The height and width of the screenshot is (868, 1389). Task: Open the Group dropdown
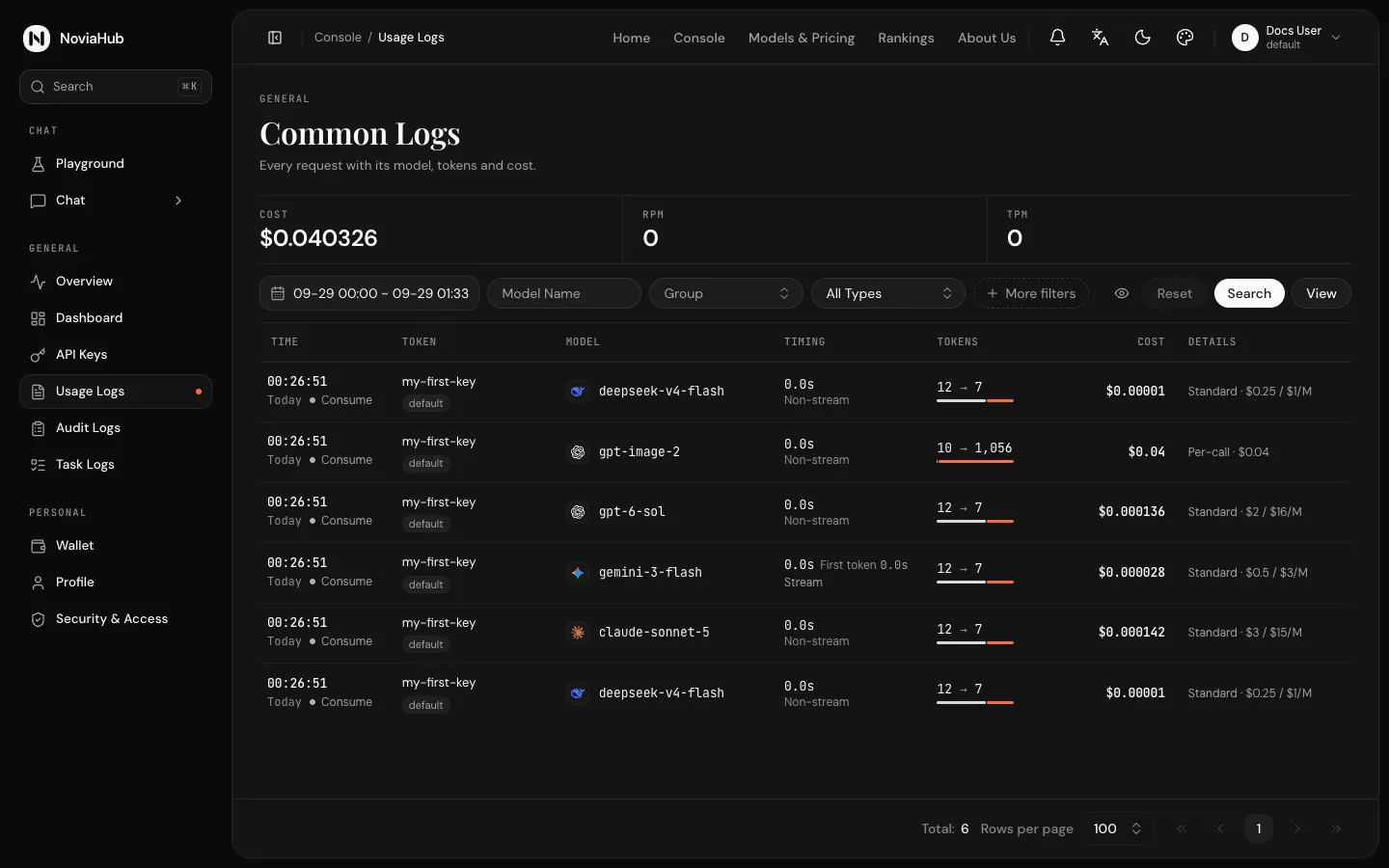coord(726,293)
